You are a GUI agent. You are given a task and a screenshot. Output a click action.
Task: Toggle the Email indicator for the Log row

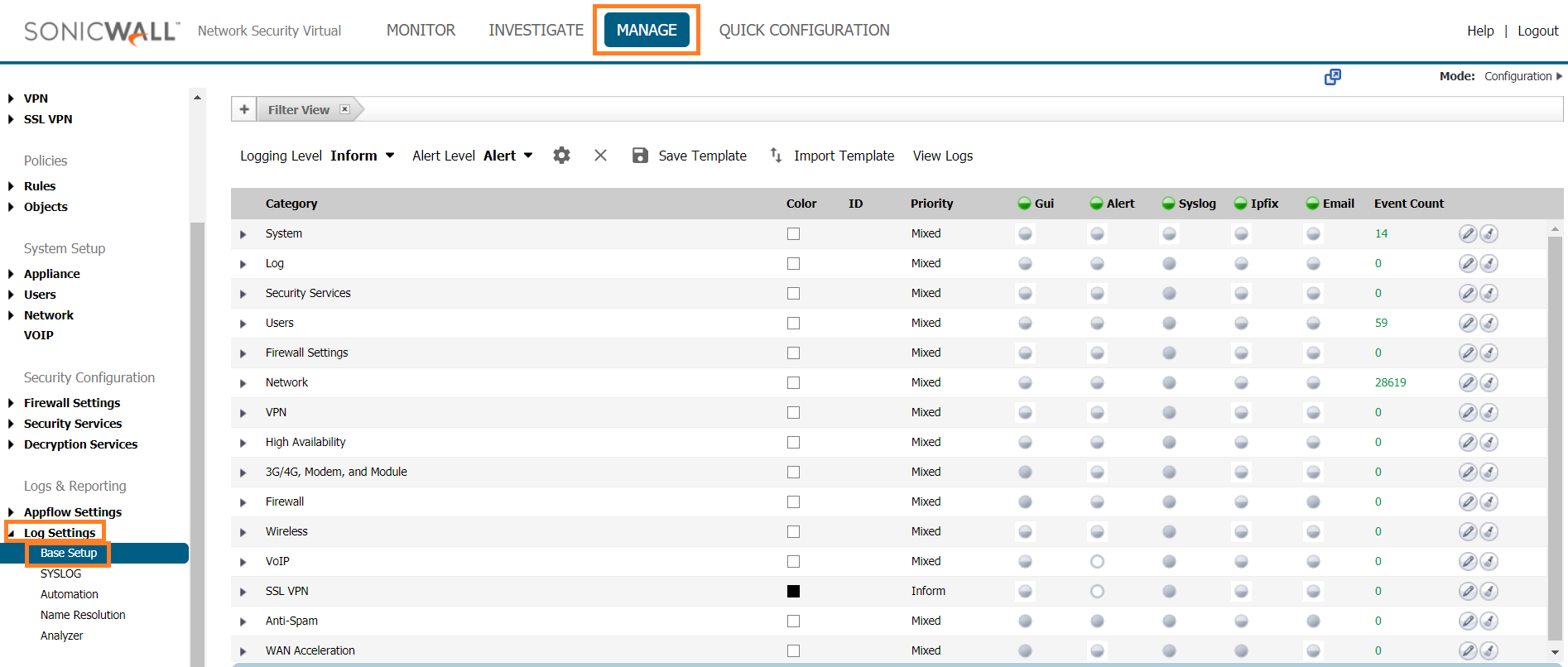pos(1313,264)
